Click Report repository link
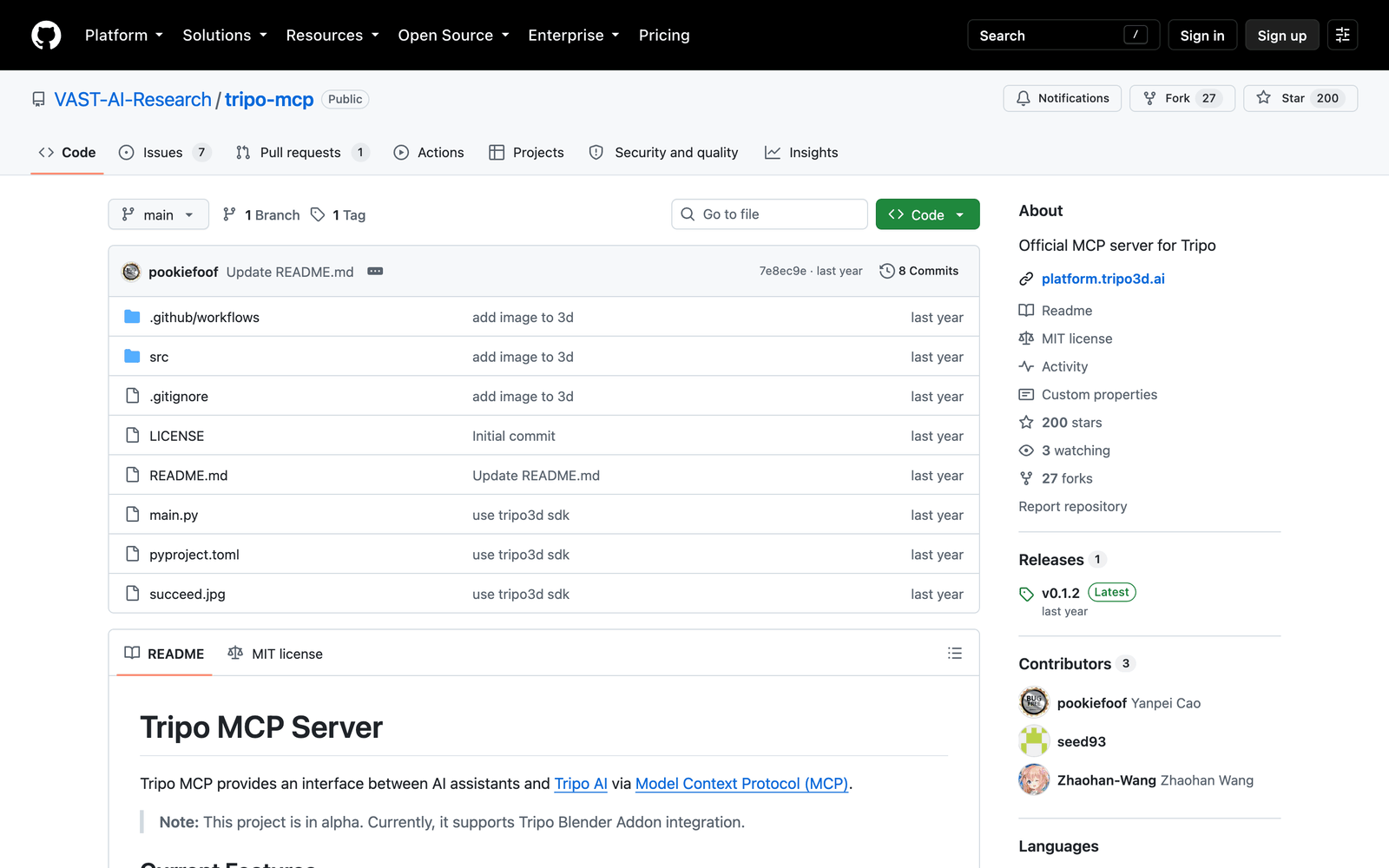The width and height of the screenshot is (1389, 868). click(1073, 507)
